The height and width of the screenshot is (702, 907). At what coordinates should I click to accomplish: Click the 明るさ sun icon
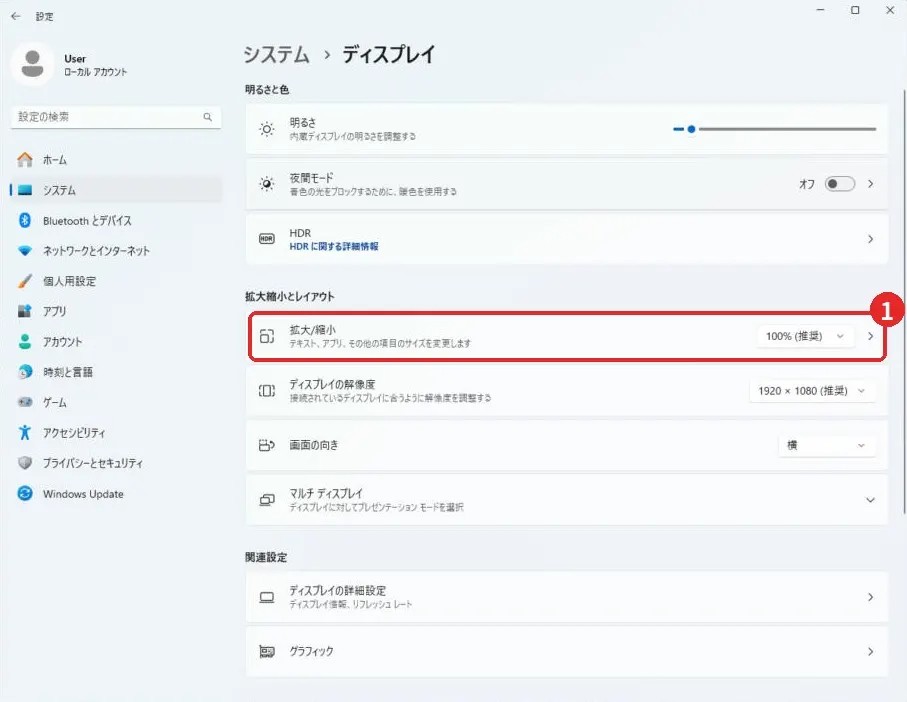(x=267, y=129)
